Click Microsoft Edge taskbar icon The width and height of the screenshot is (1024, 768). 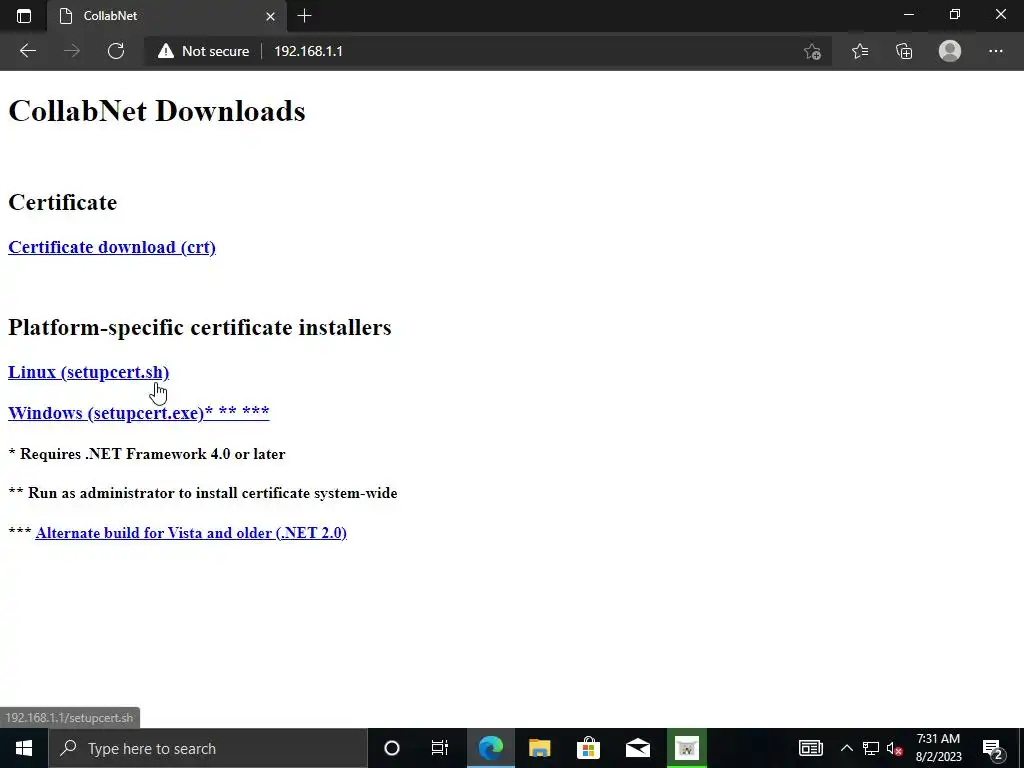click(490, 748)
